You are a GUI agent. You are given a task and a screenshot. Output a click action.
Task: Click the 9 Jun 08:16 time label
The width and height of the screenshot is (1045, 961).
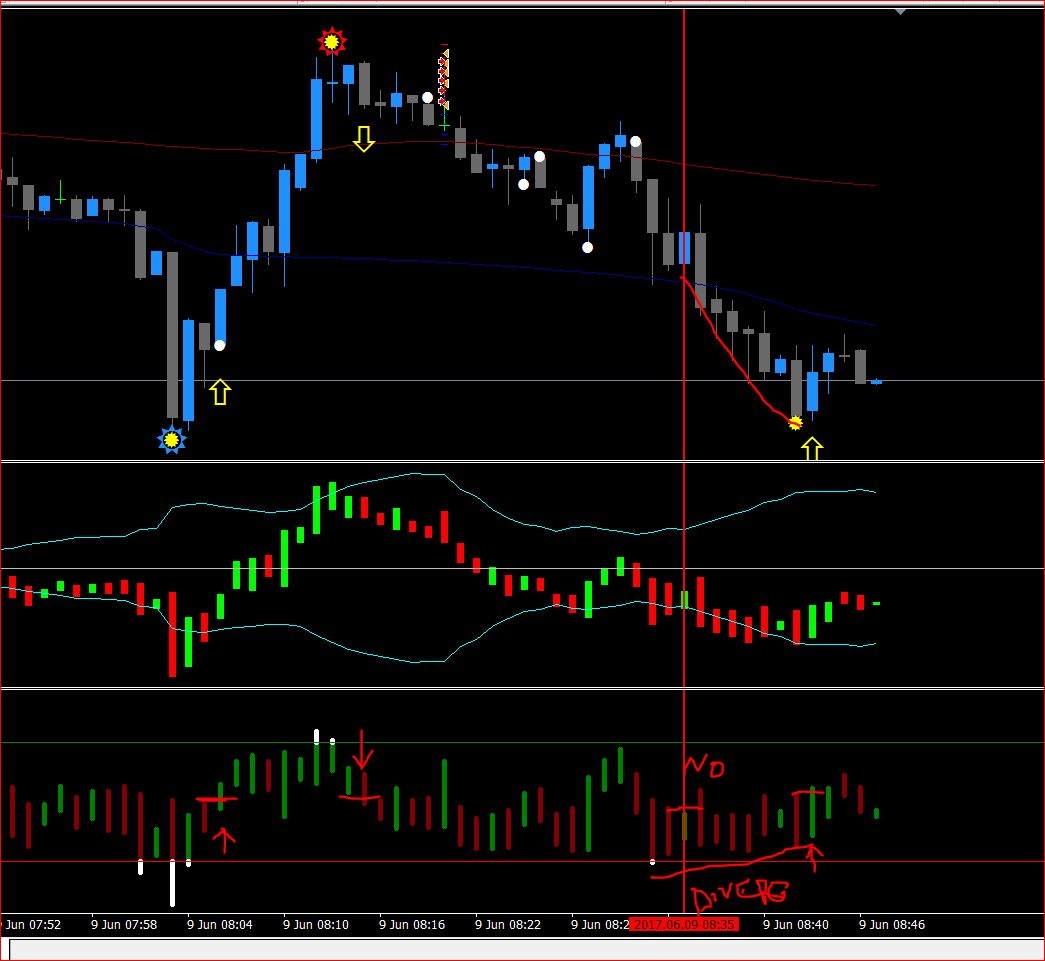point(412,924)
